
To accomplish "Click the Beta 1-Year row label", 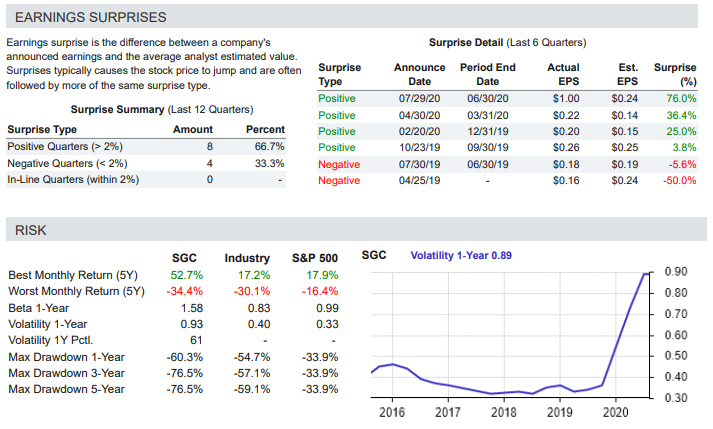I will point(39,308).
